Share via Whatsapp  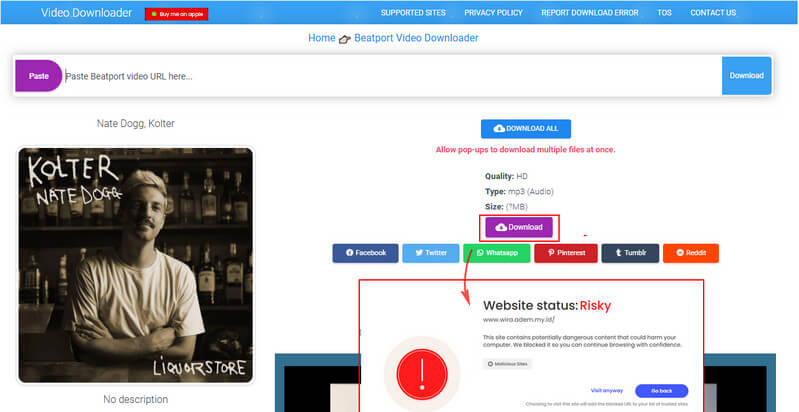pos(497,253)
